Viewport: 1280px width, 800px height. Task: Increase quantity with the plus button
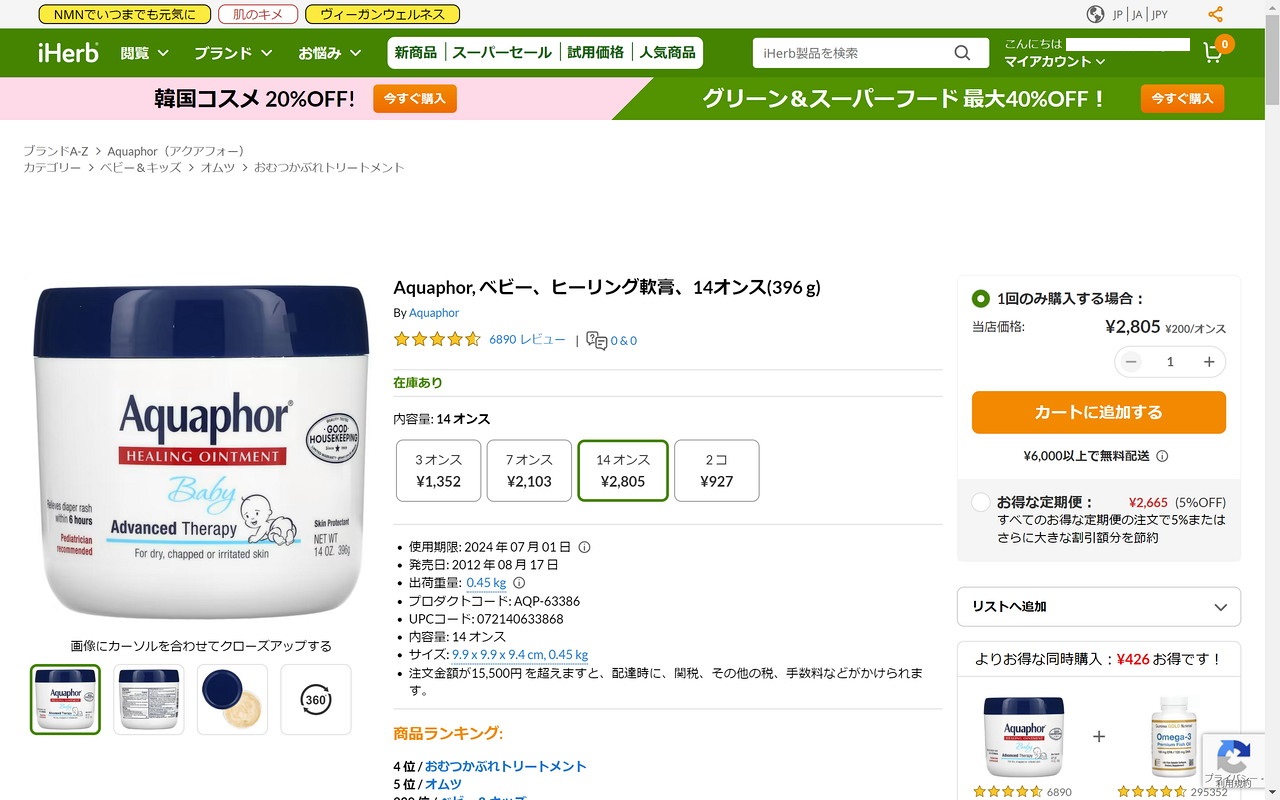click(x=1209, y=362)
